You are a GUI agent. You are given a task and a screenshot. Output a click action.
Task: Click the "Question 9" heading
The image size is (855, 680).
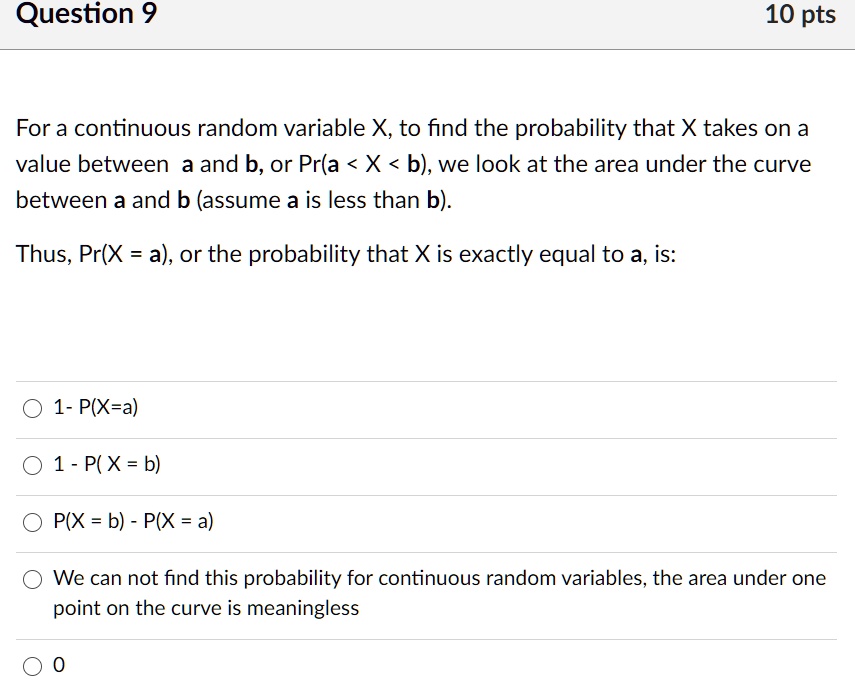88,15
